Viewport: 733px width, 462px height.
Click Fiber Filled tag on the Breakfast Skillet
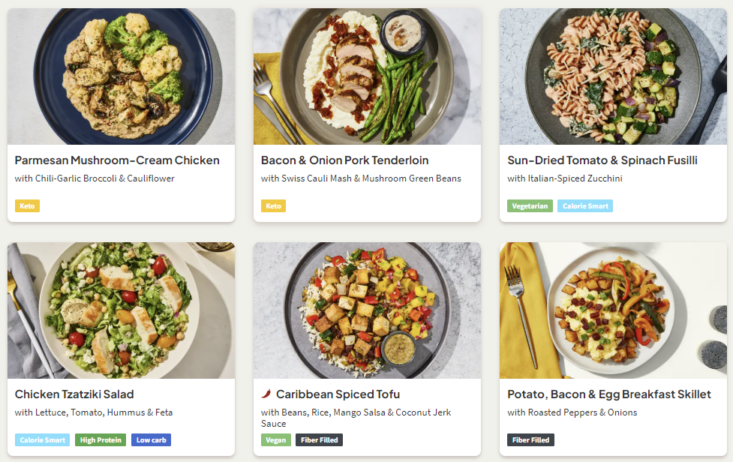coord(530,440)
